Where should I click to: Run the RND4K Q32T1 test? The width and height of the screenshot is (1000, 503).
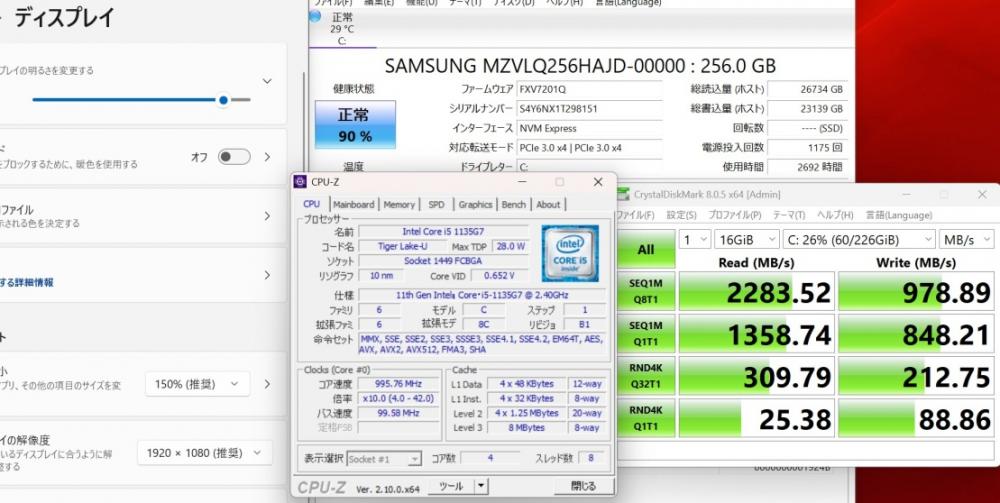click(x=646, y=376)
